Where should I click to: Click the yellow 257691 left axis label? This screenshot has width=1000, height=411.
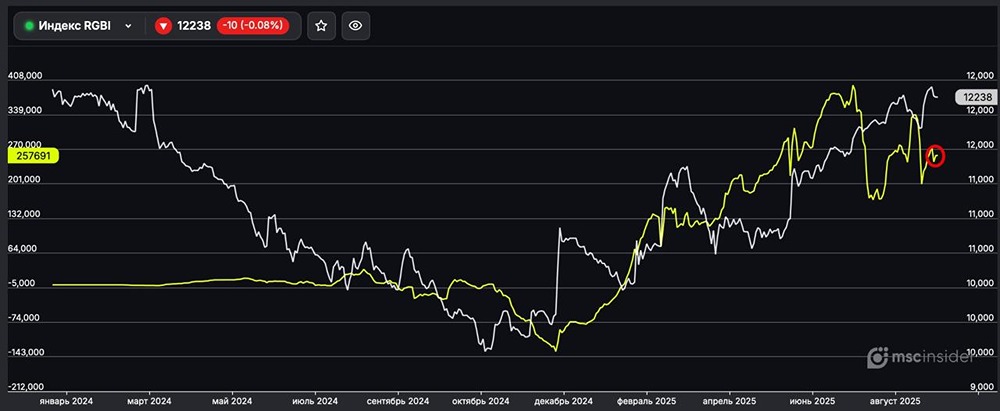33,156
